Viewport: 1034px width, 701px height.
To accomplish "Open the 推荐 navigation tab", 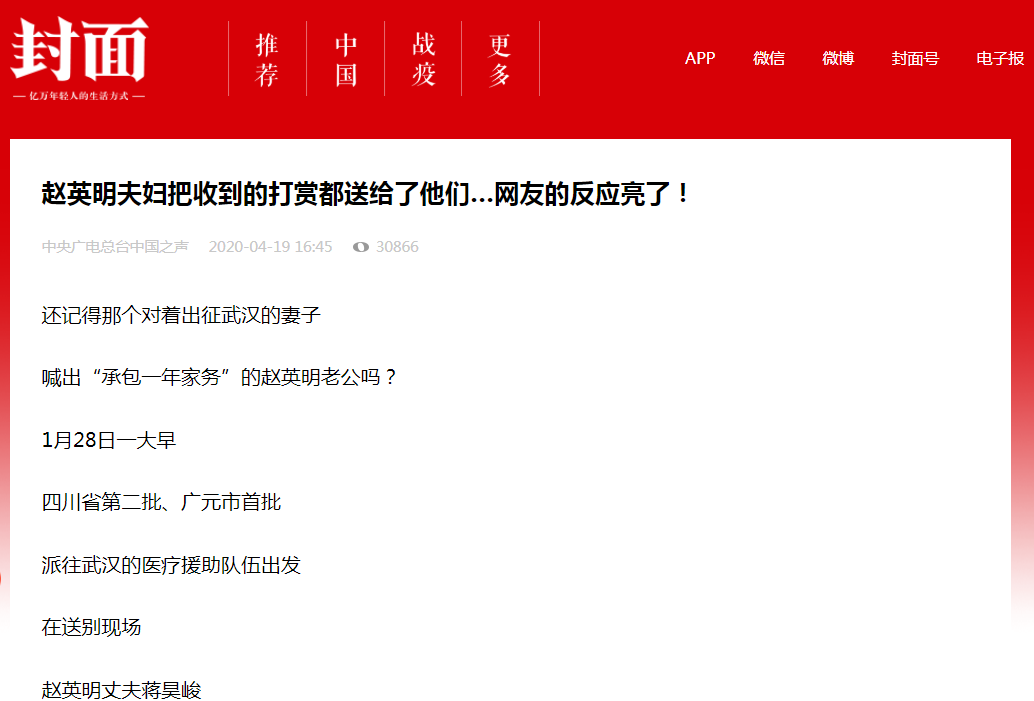I will 267,59.
